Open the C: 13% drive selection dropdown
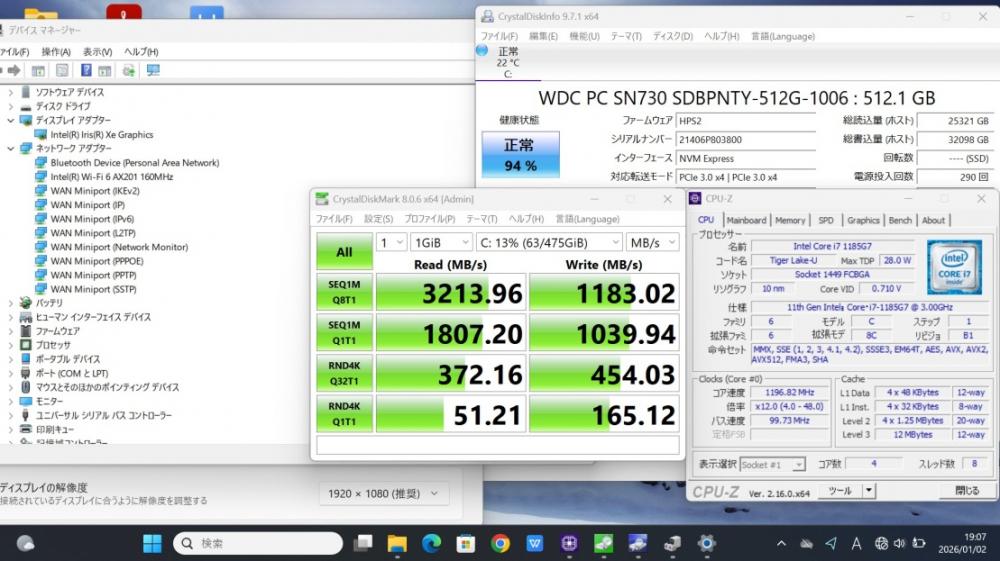 (549, 242)
